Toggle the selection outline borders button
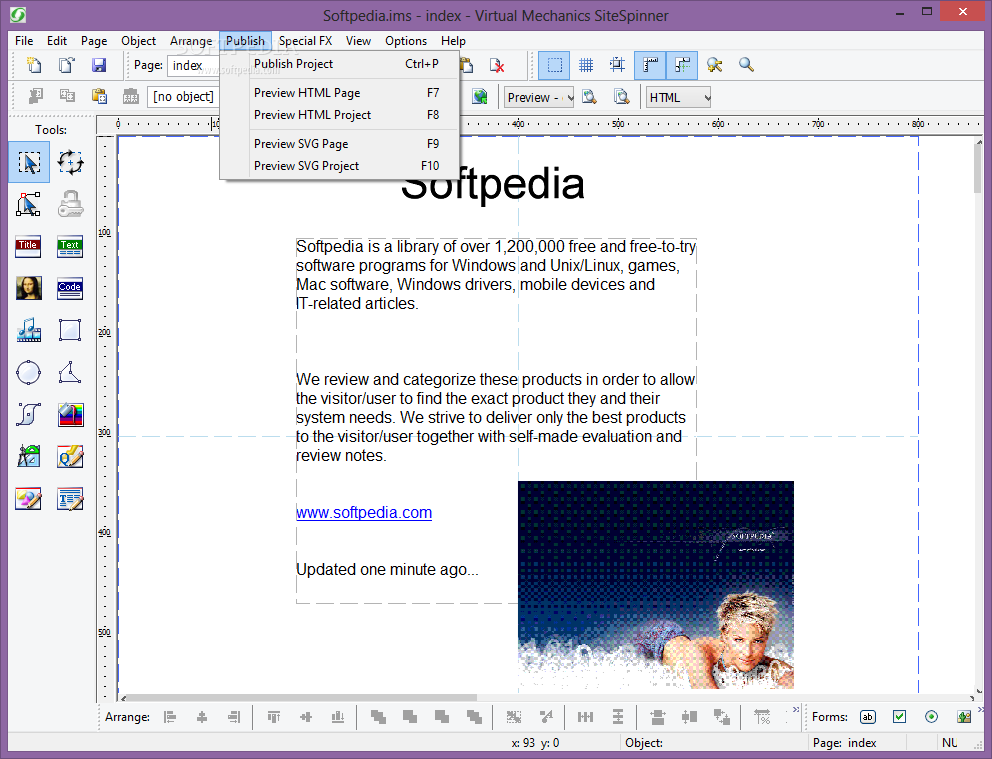Image resolution: width=992 pixels, height=759 pixels. click(554, 65)
